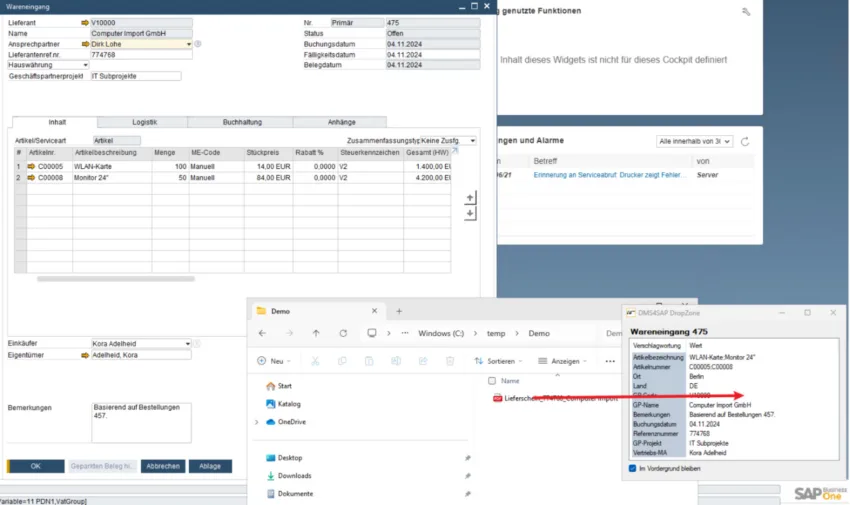Edit the häufig genutzte Funktionen widget
850x505 pixels.
click(746, 11)
